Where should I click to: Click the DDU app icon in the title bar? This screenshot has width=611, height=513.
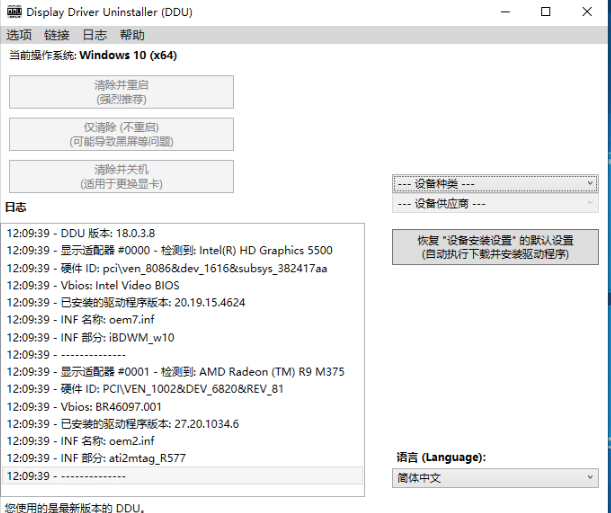pos(14,12)
